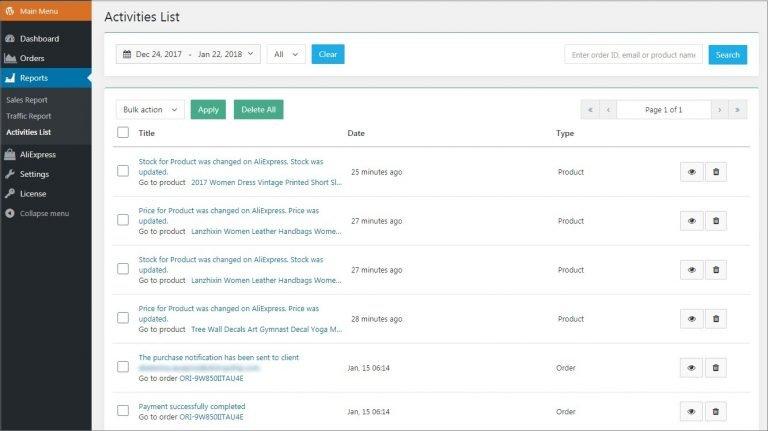Open Sales Report submenu
768x431 pixels.
click(x=27, y=100)
